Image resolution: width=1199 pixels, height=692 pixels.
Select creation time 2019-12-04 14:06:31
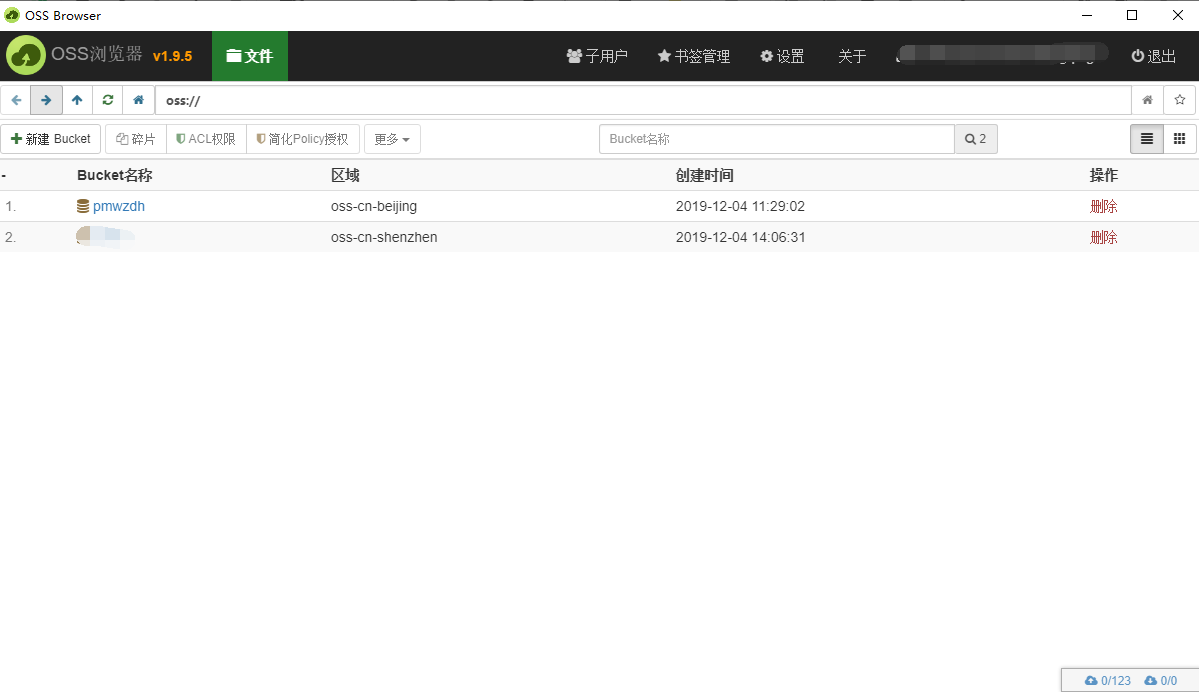[740, 237]
